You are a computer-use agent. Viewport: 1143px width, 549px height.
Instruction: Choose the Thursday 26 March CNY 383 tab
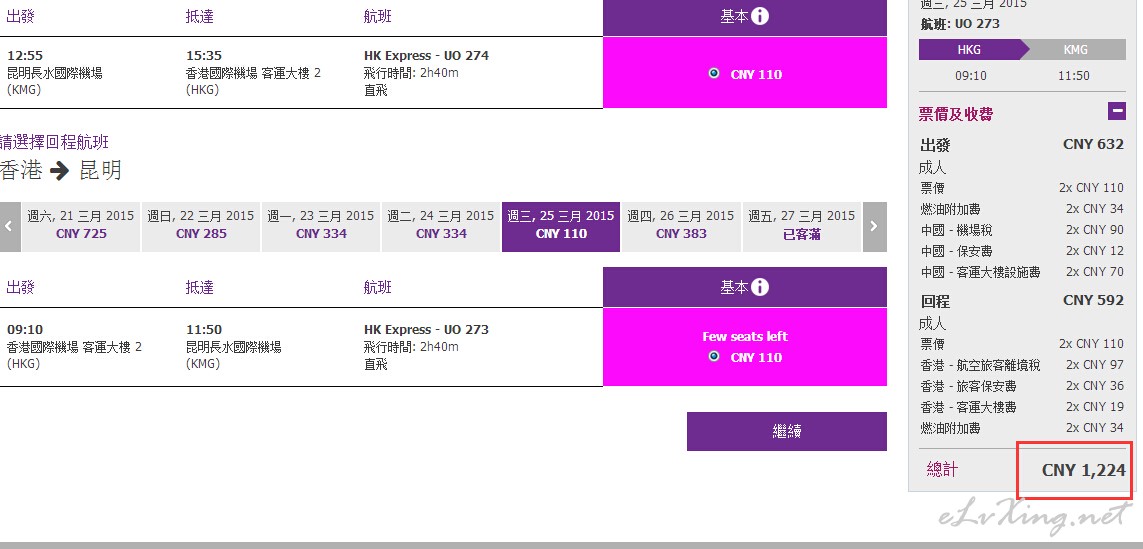(x=681, y=227)
